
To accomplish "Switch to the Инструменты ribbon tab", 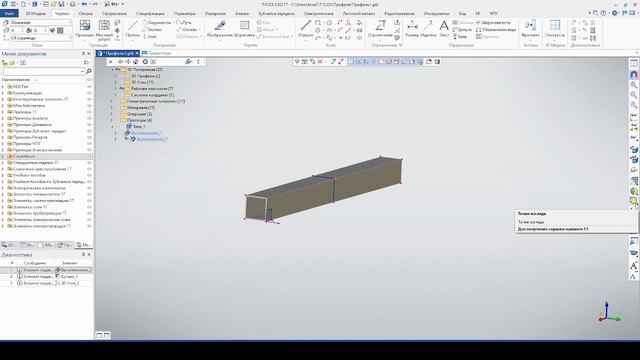I will click(436, 13).
